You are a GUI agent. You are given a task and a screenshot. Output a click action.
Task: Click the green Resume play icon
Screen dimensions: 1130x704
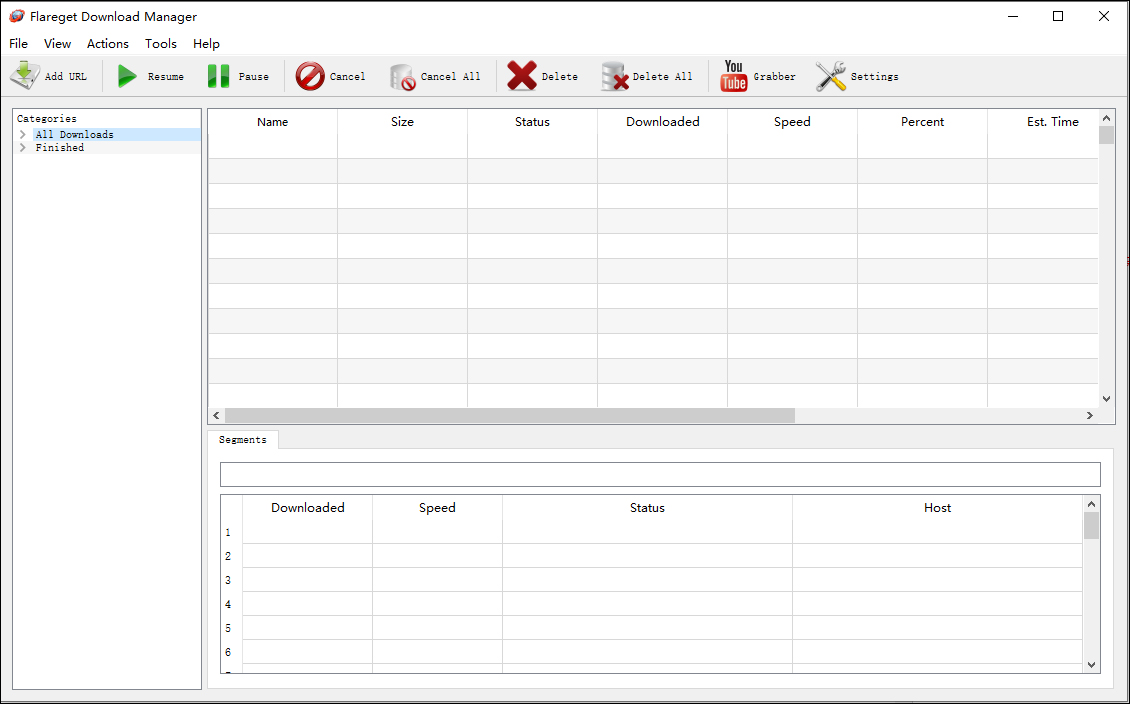point(128,76)
